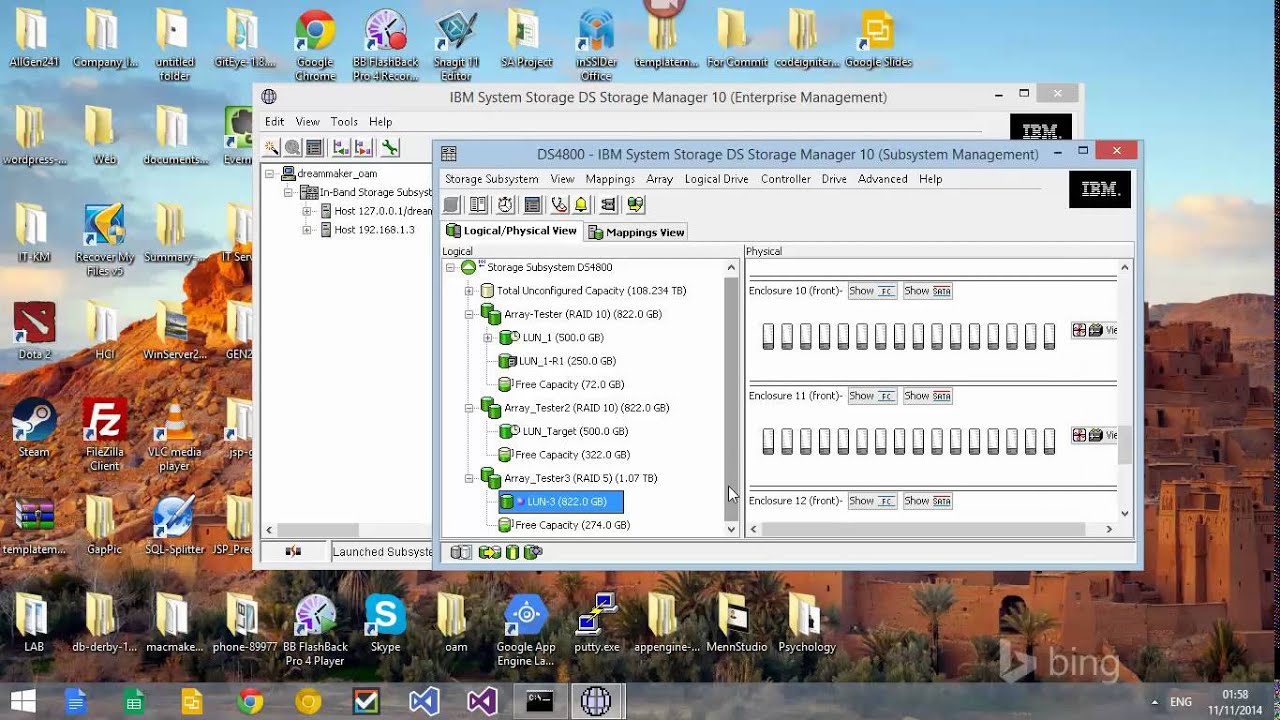
Task: Click the wrench icon in Enterprise Management toolbar
Action: [390, 148]
